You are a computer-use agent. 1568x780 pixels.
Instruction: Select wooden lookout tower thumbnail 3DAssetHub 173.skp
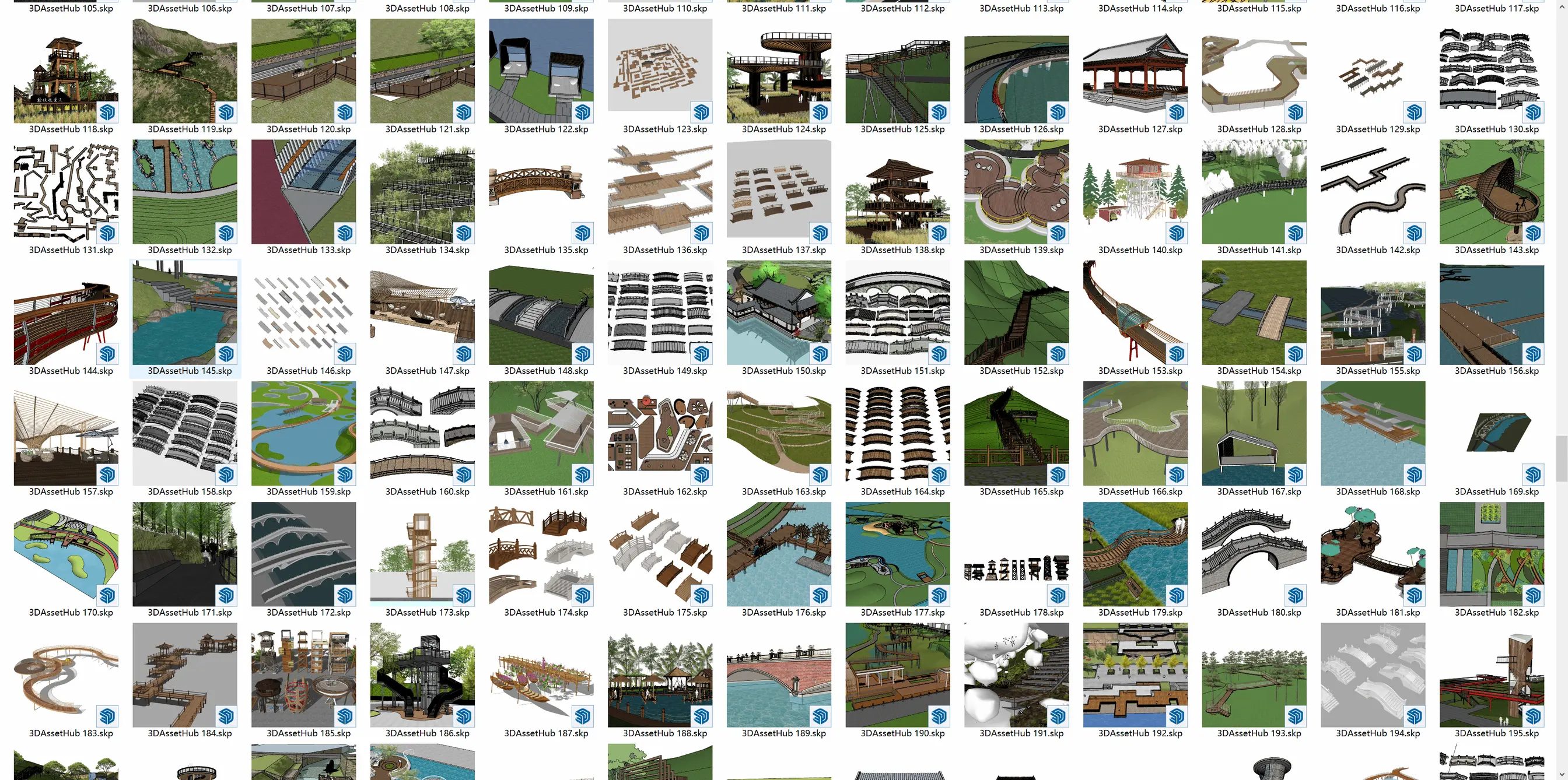[422, 554]
